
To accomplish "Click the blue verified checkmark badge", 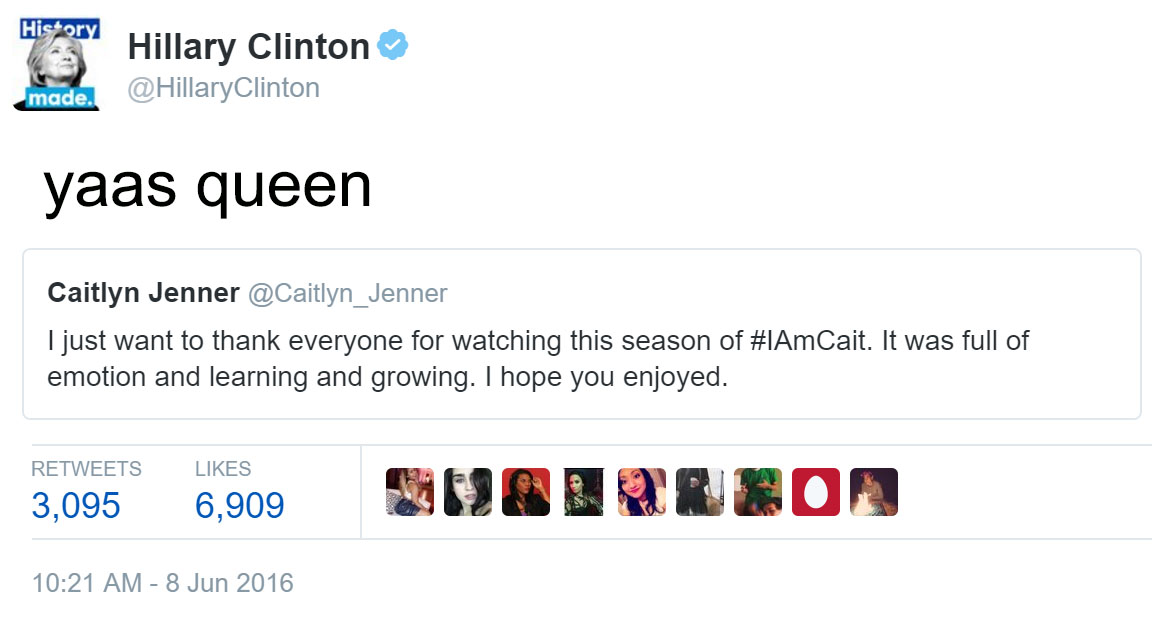I will (392, 46).
